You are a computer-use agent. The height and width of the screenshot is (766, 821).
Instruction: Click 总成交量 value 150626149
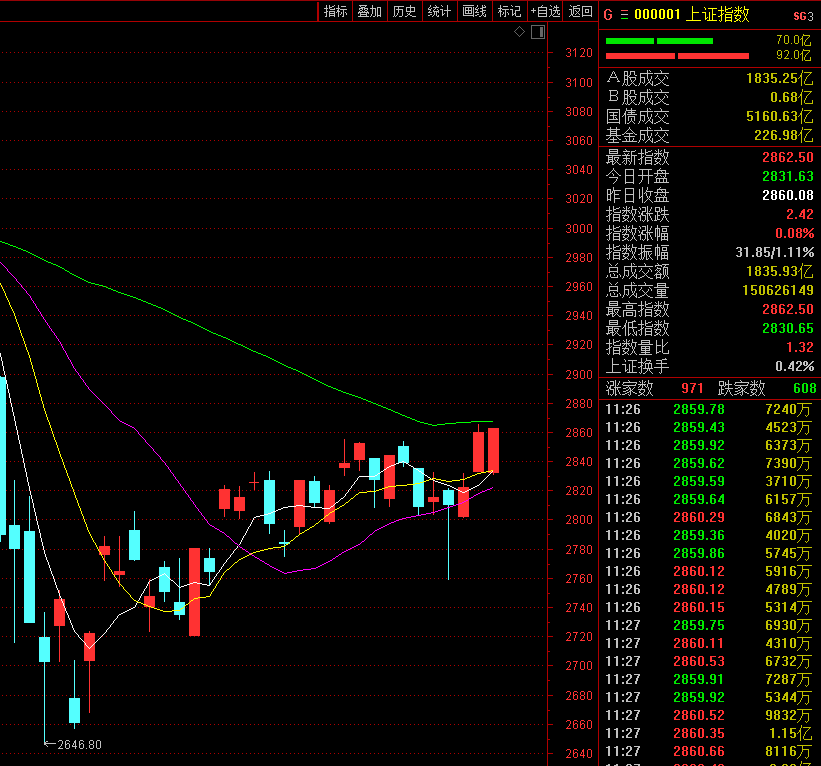[x=778, y=290]
